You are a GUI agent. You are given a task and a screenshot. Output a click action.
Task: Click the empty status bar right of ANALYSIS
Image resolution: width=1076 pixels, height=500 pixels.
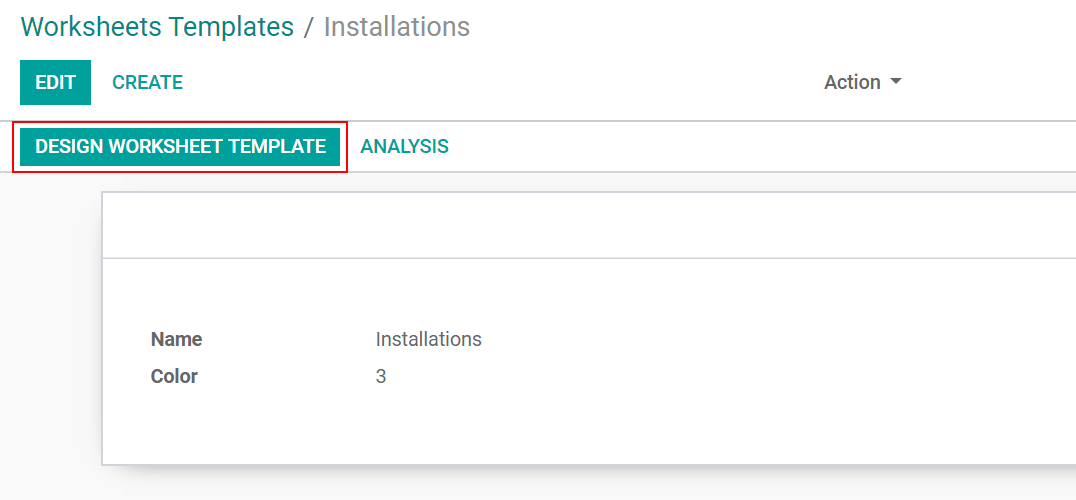coord(762,146)
